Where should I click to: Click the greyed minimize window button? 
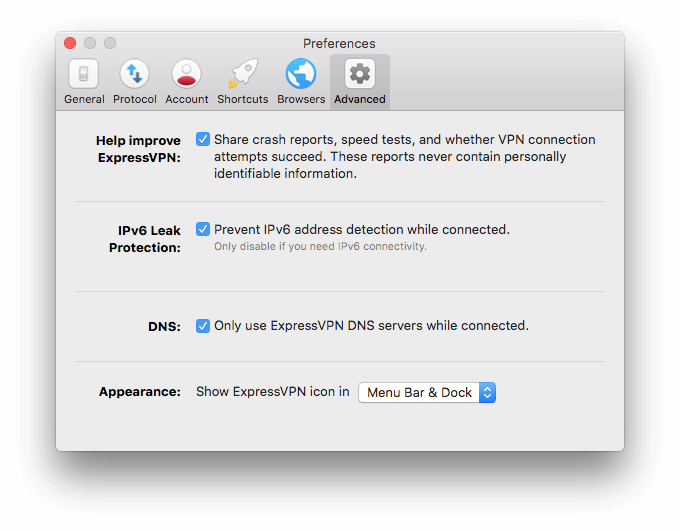pyautogui.click(x=90, y=43)
